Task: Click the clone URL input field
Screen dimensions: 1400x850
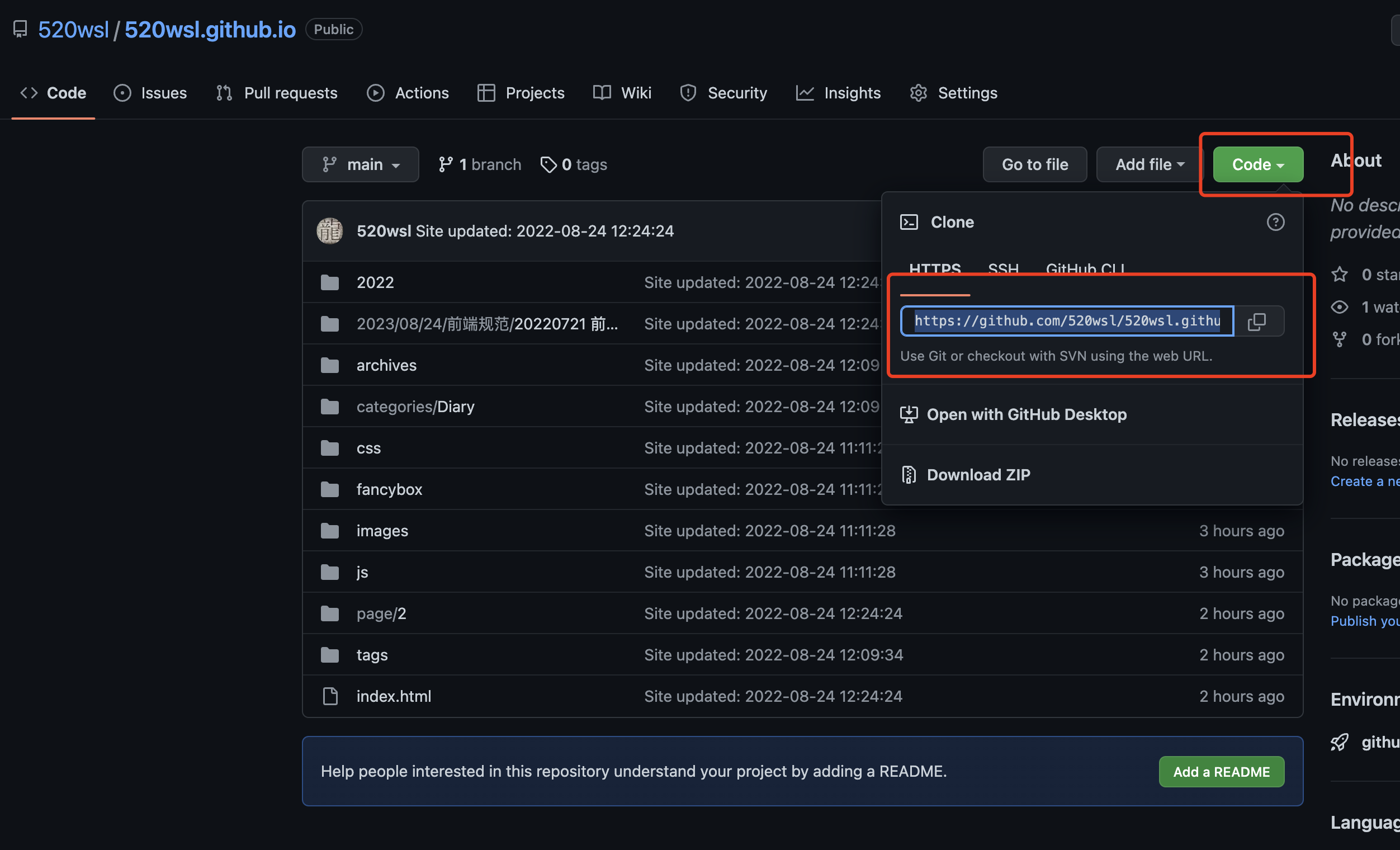Action: [1067, 321]
